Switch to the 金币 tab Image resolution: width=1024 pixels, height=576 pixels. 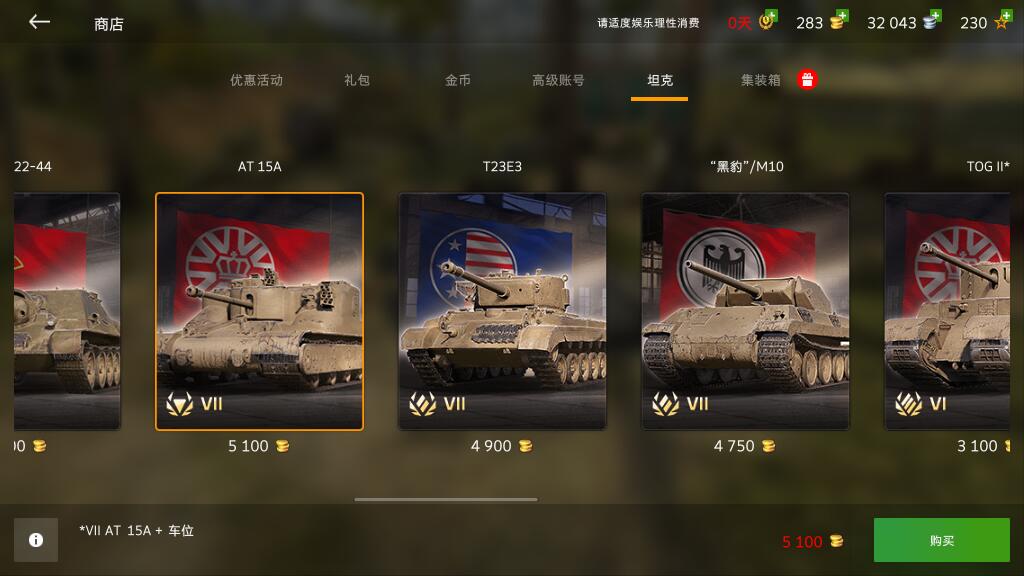click(457, 80)
